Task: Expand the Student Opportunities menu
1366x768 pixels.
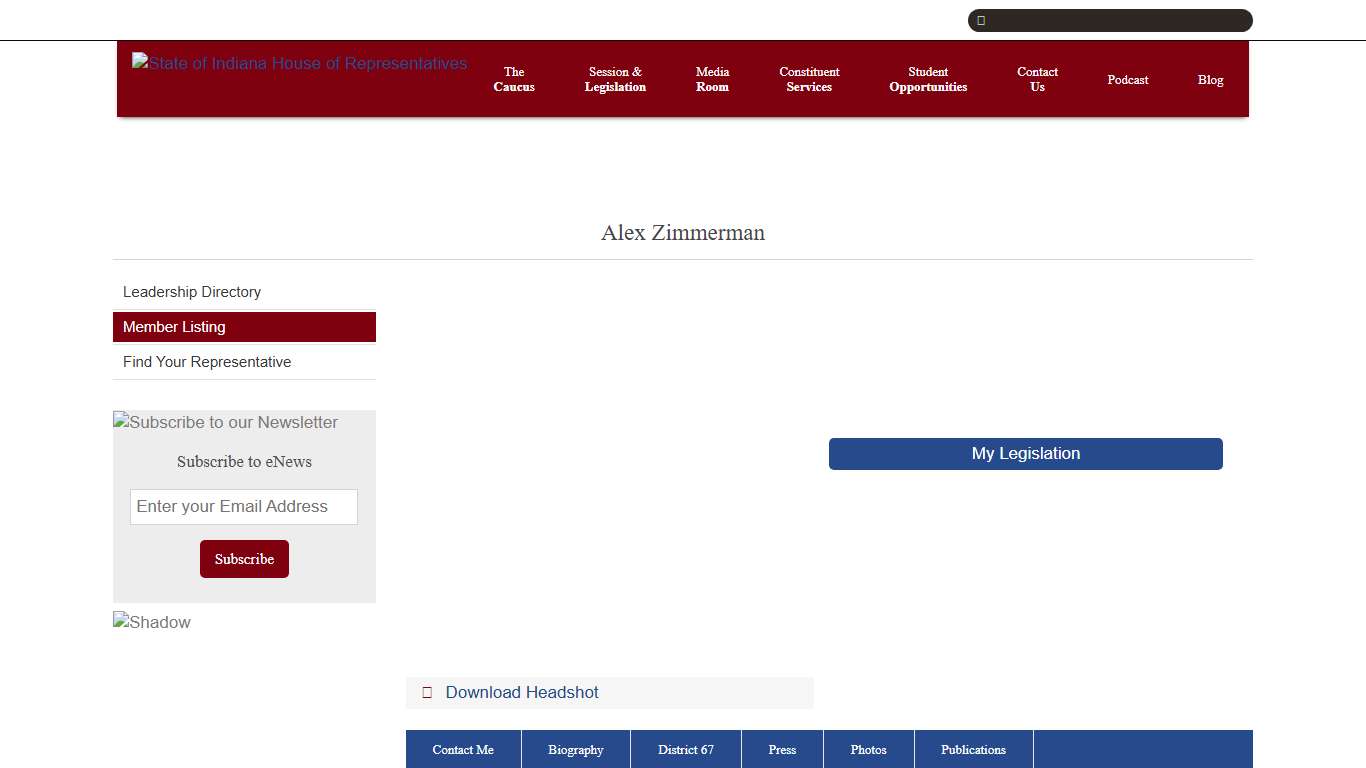Action: 928,79
